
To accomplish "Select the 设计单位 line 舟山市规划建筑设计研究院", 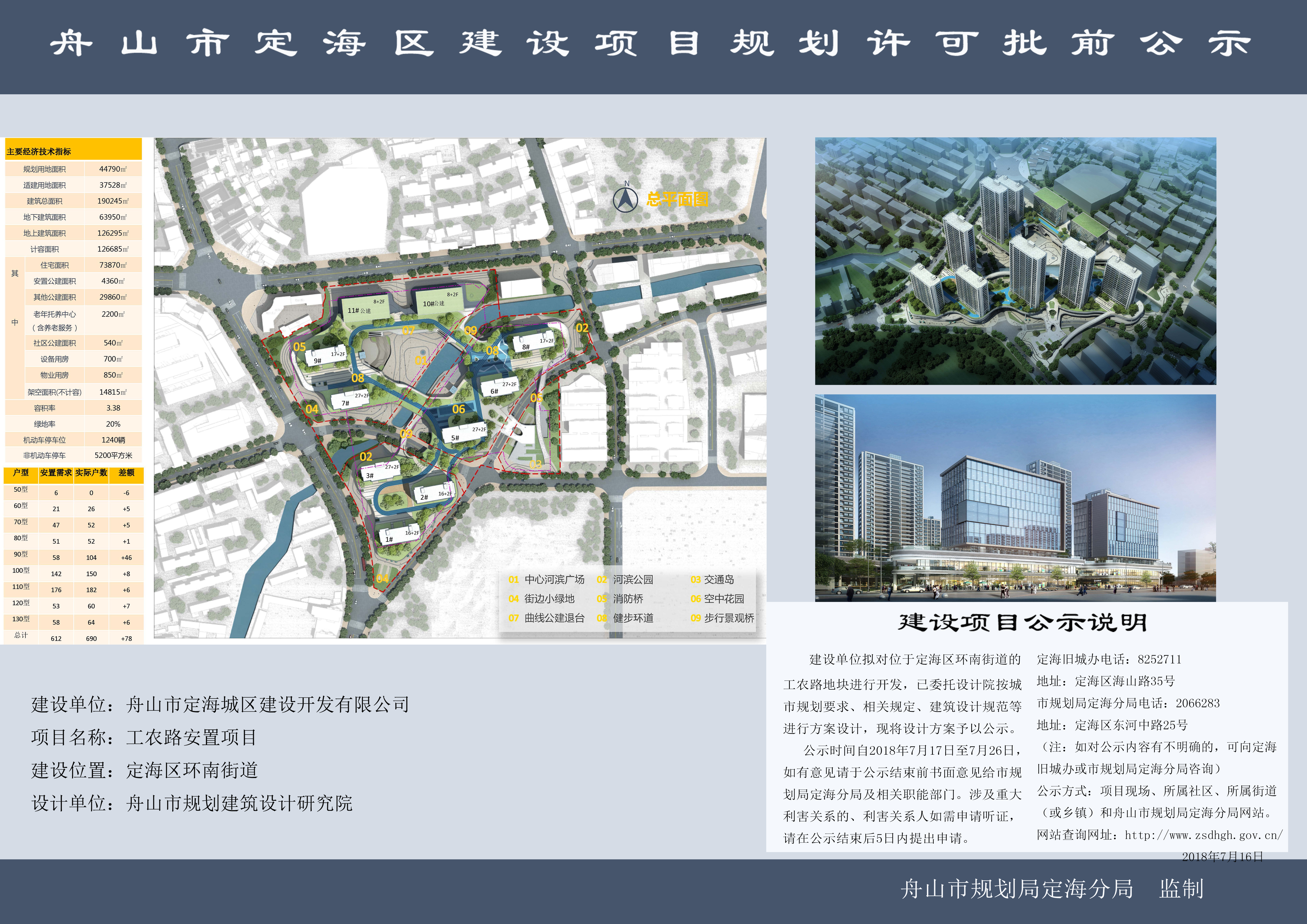I will point(192,803).
